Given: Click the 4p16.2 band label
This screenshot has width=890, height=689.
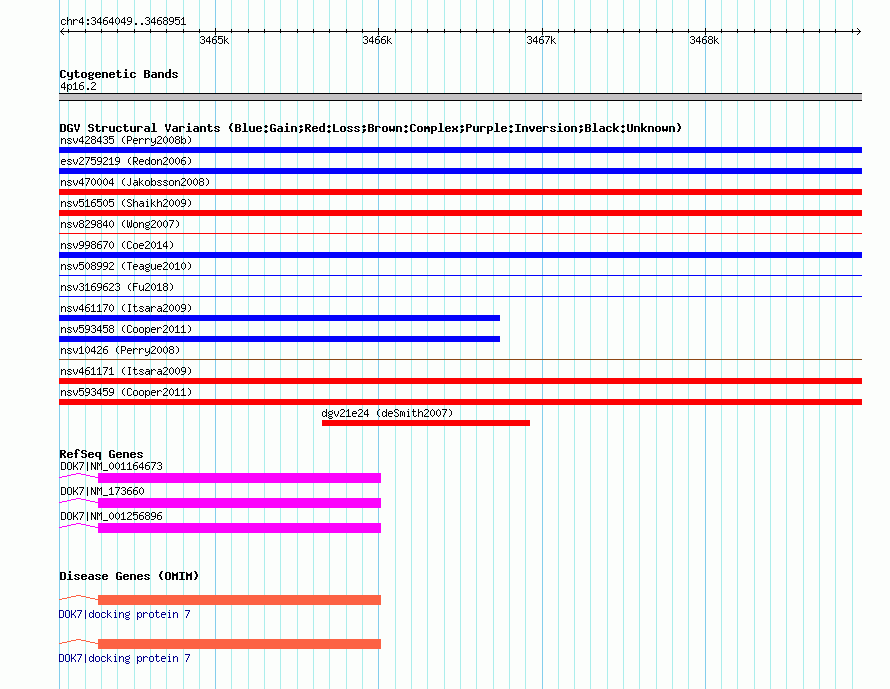Looking at the screenshot, I should pyautogui.click(x=78, y=86).
